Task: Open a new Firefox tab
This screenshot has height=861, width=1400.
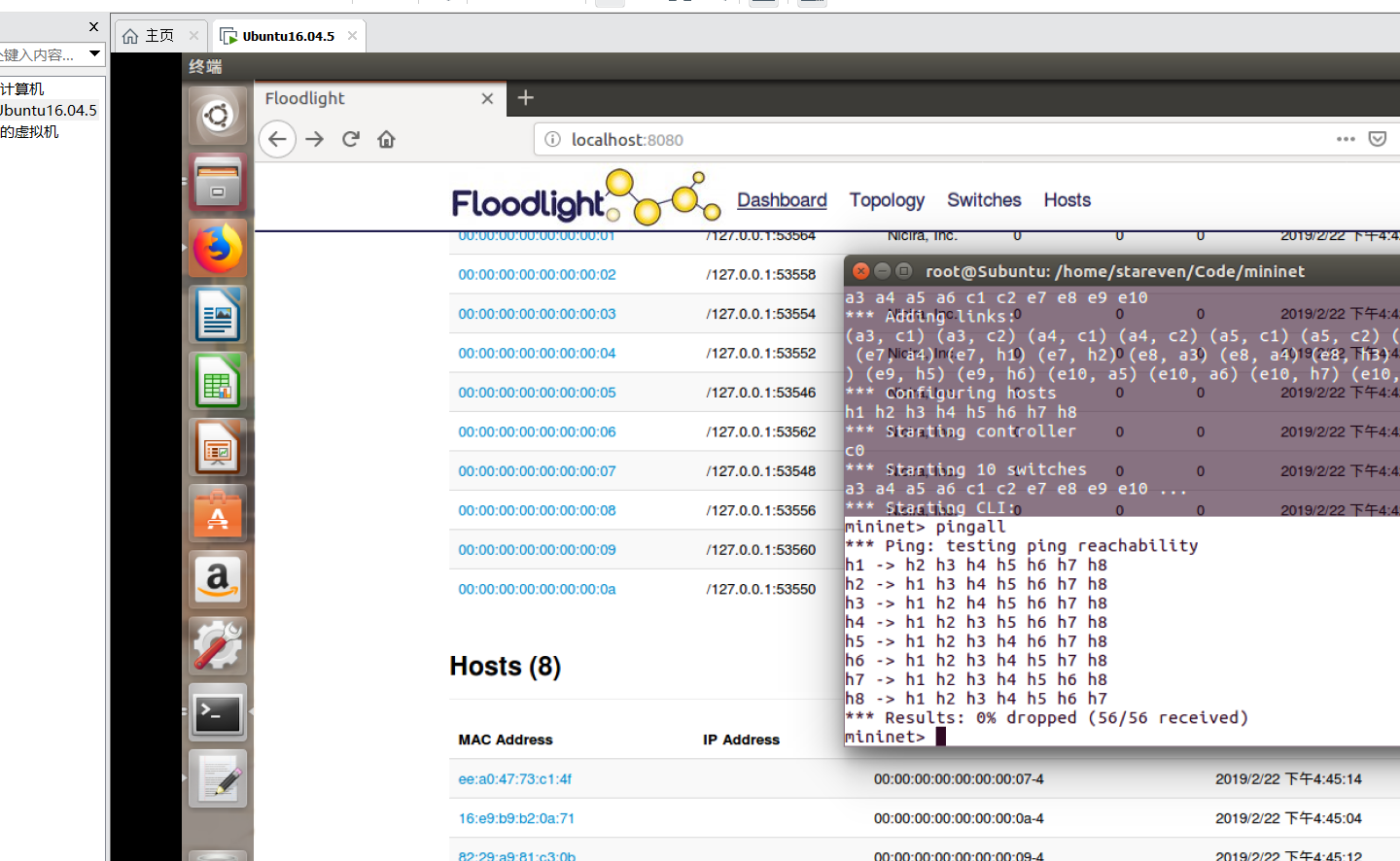Action: (526, 97)
